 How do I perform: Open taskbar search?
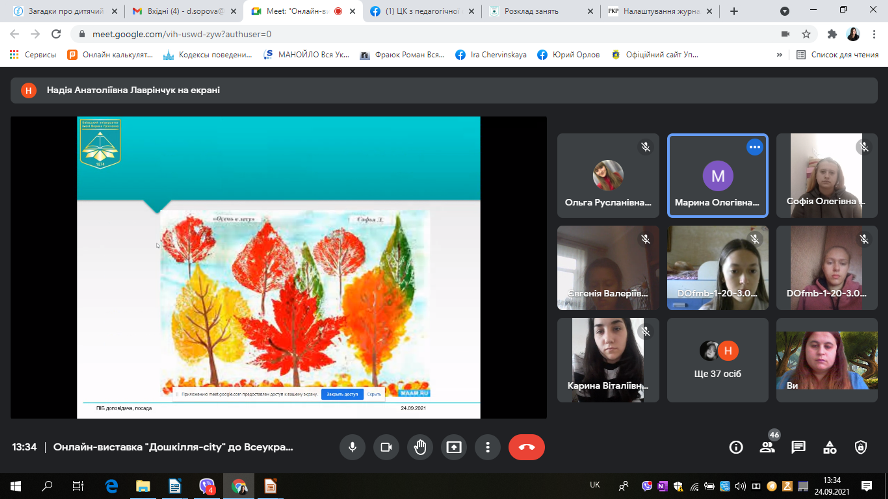(47, 486)
